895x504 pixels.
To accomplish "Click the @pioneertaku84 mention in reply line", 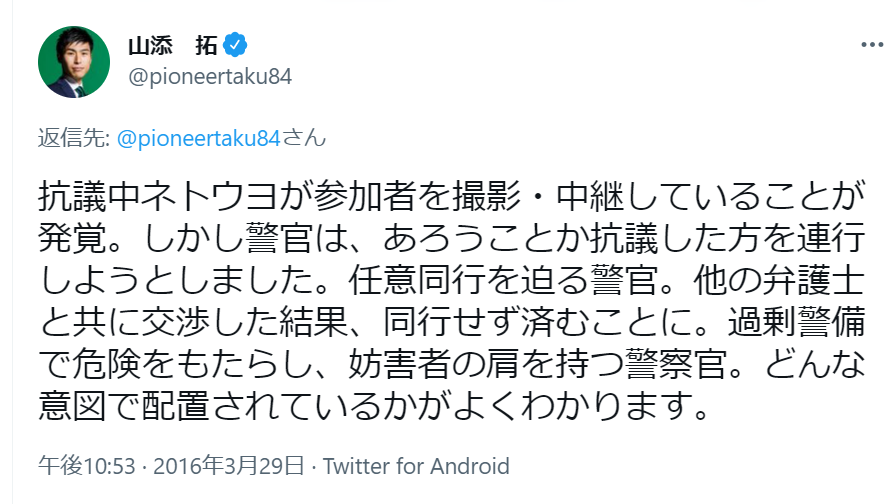I will (x=199, y=138).
